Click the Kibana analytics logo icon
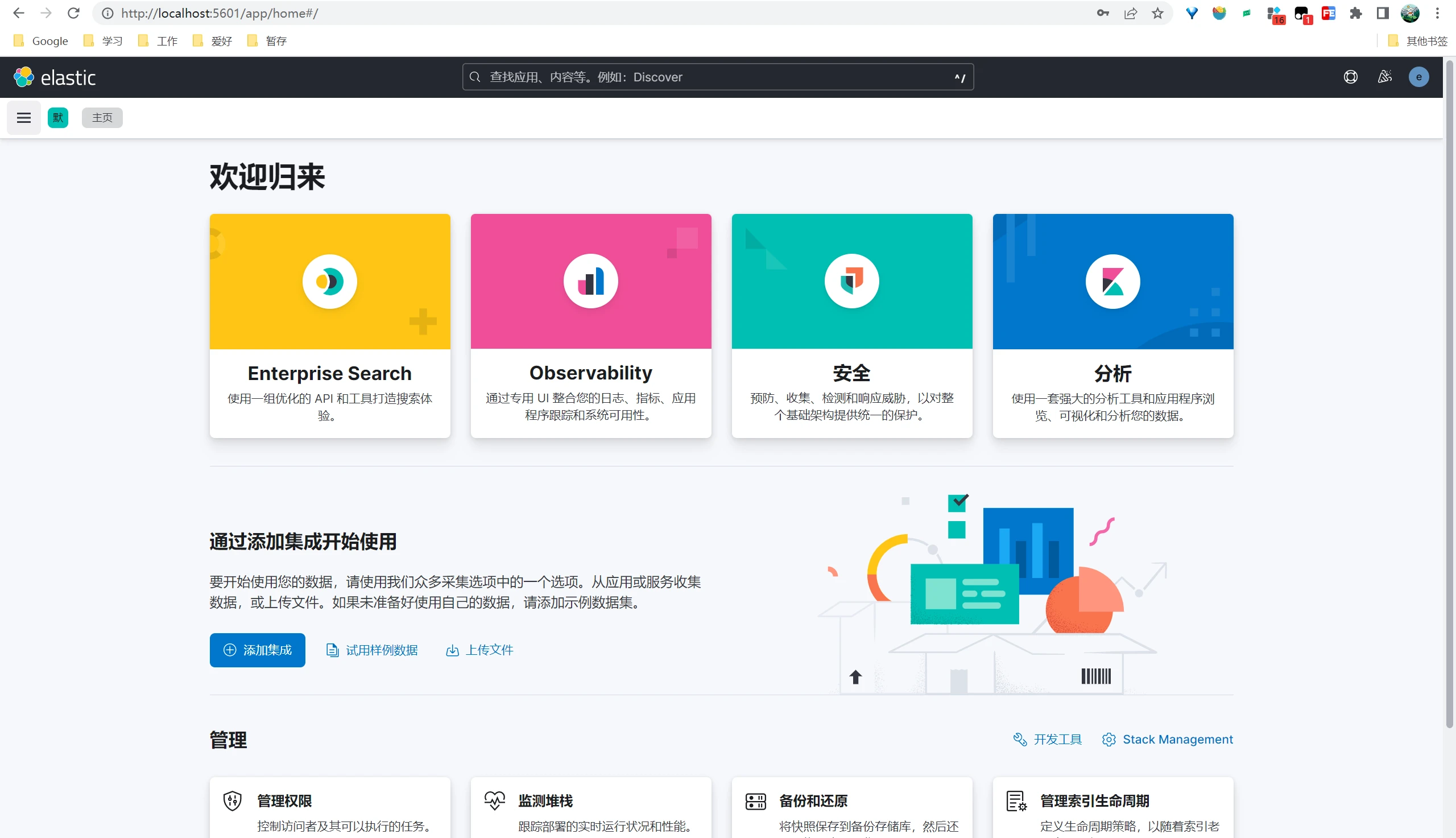The image size is (1456, 838). click(x=1112, y=282)
